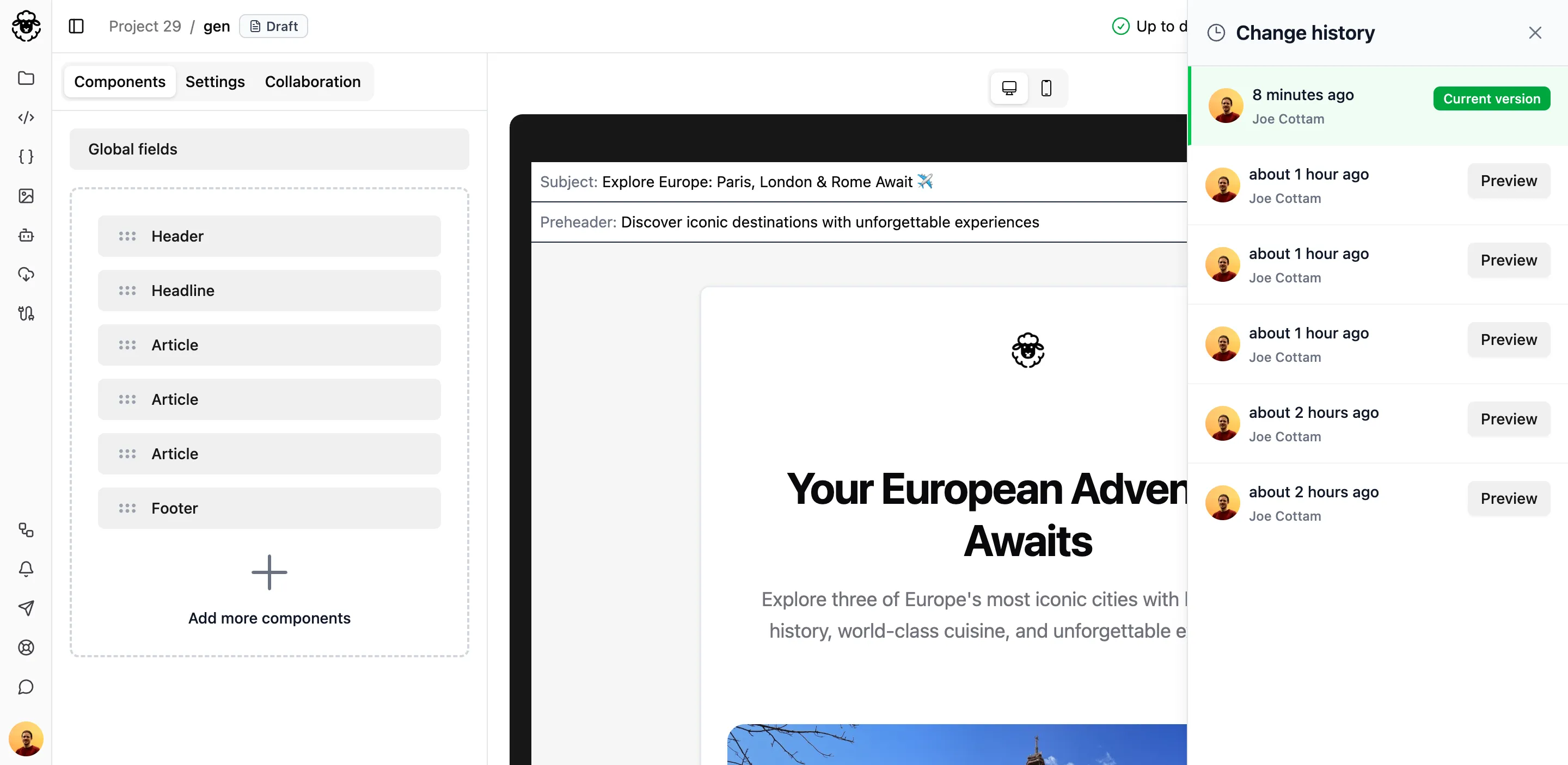Expand the Footer component
The image size is (1568, 765).
(x=269, y=508)
